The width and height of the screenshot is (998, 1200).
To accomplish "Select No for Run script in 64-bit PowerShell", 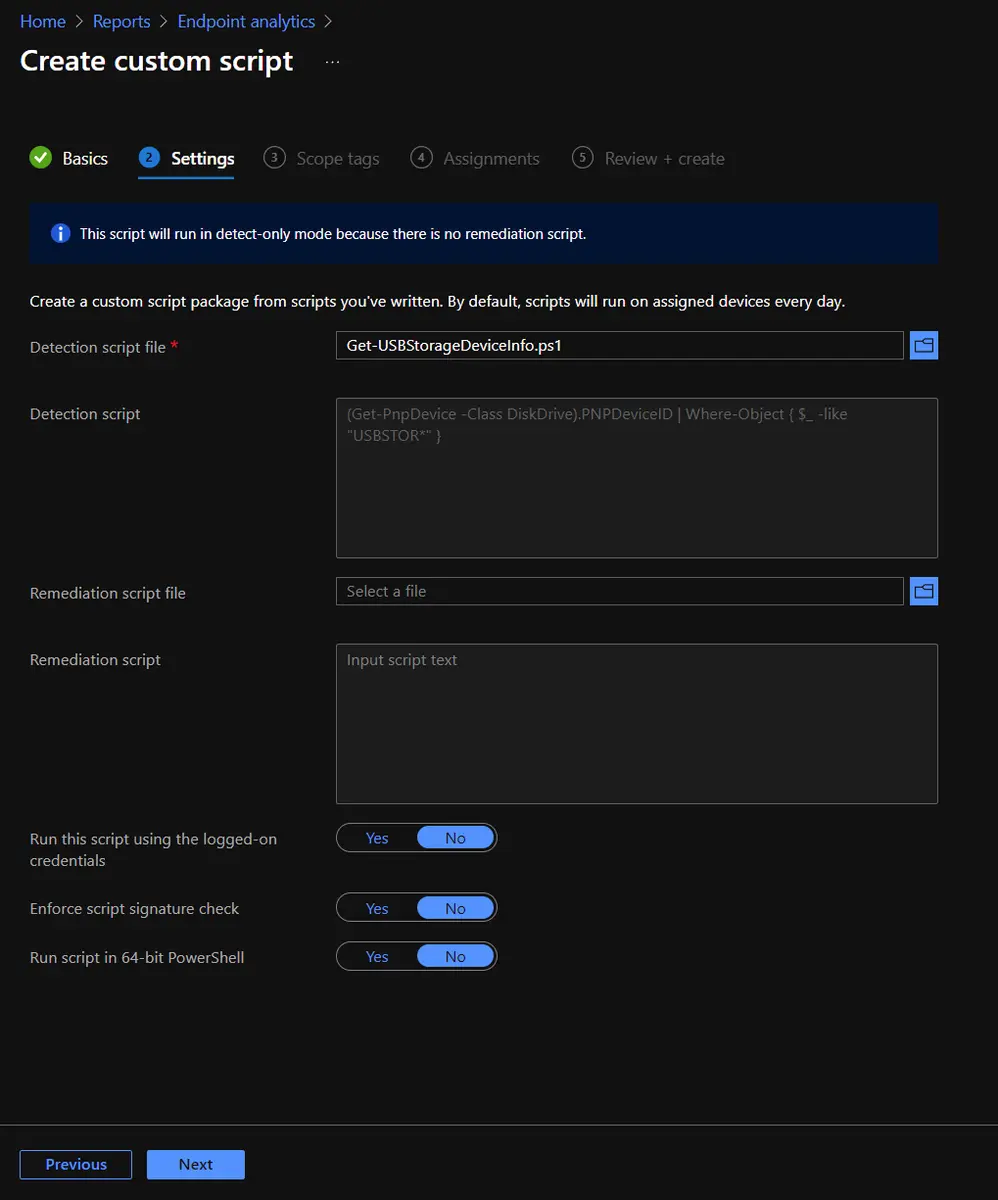I will 455,957.
